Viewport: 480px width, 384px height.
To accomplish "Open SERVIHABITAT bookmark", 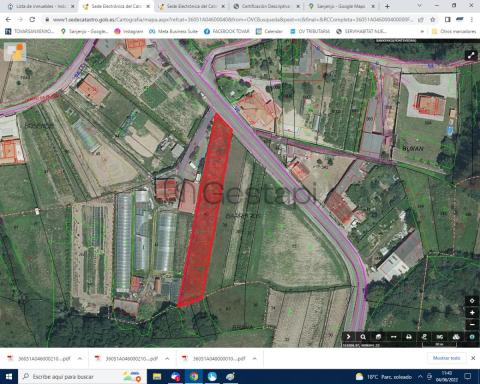I will [361, 31].
